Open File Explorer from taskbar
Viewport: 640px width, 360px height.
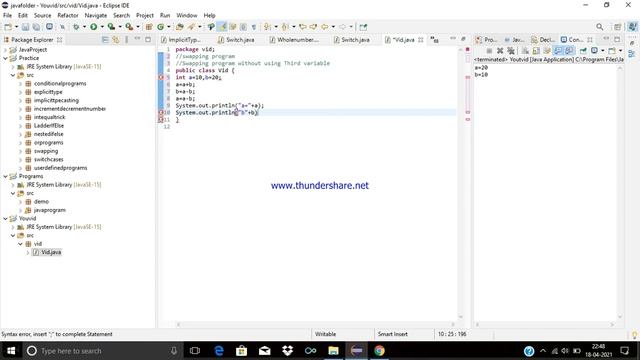(x=333, y=351)
